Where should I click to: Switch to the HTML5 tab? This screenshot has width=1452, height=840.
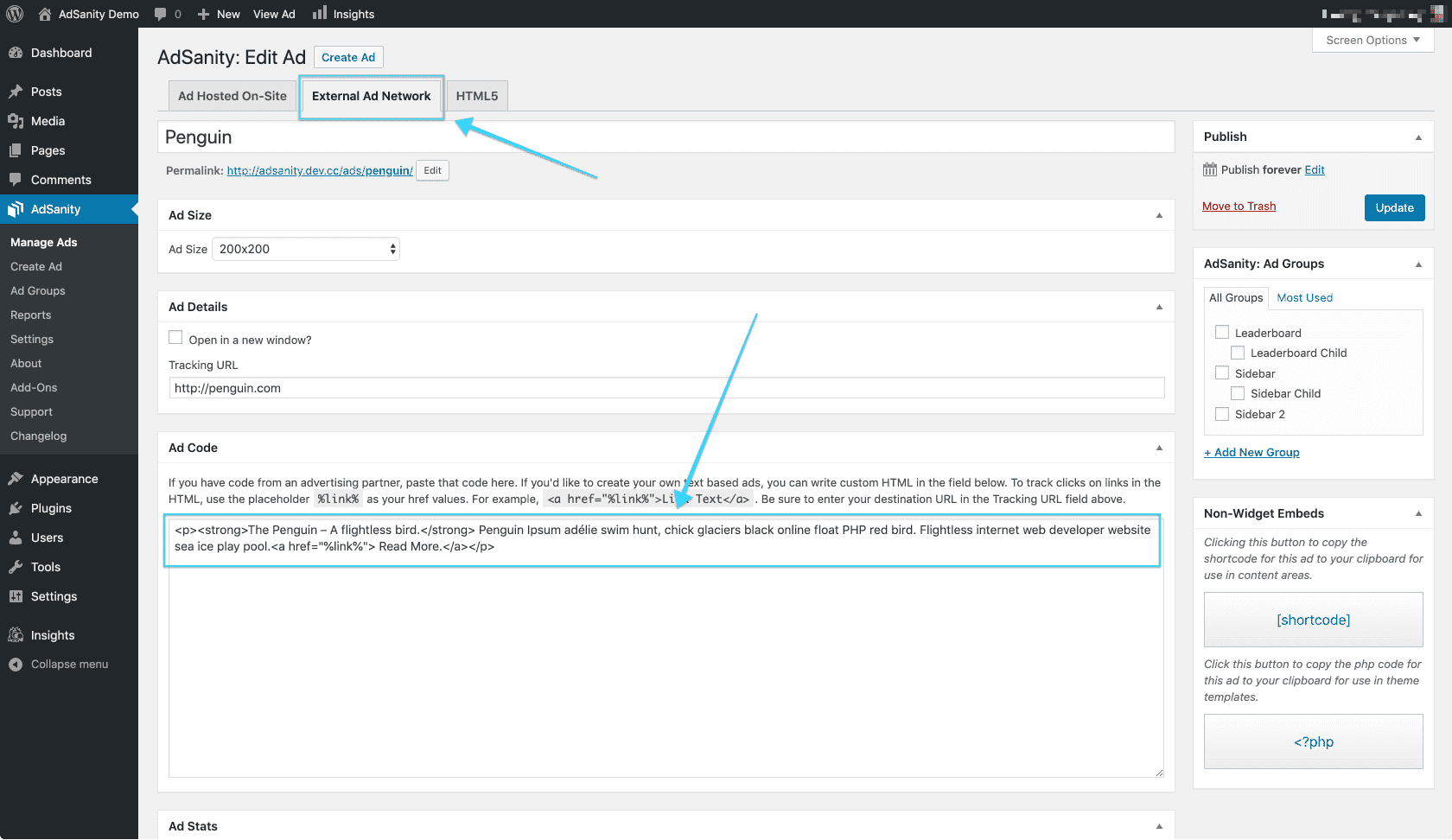pos(477,96)
